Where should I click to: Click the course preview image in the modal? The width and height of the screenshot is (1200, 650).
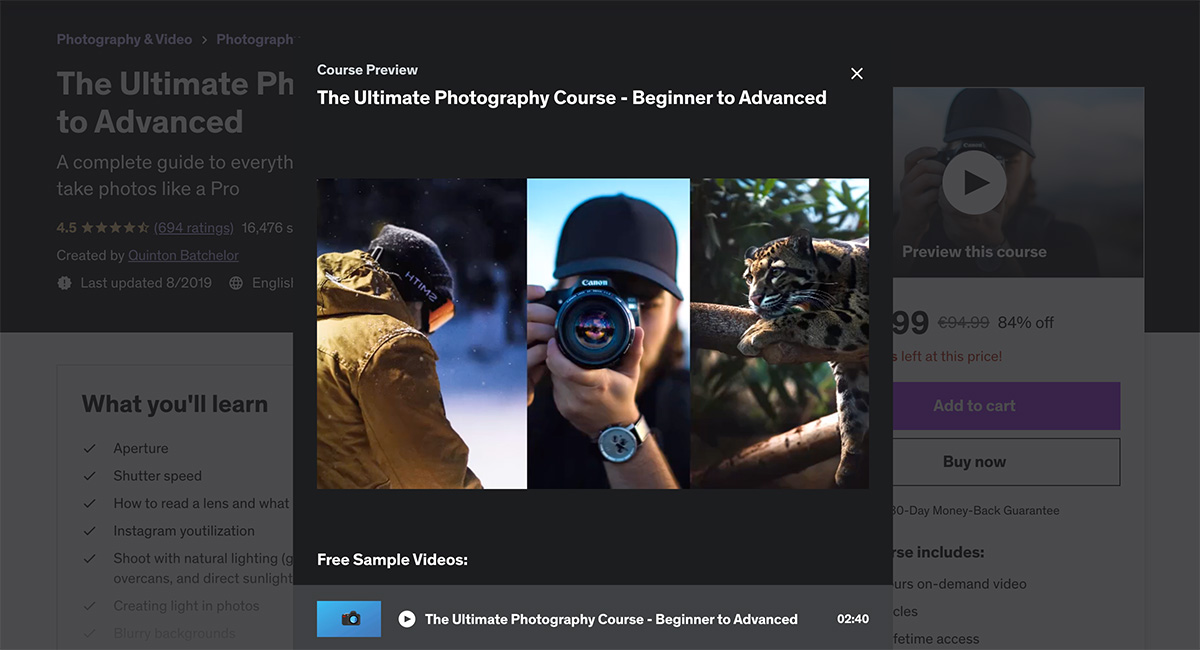coord(593,334)
